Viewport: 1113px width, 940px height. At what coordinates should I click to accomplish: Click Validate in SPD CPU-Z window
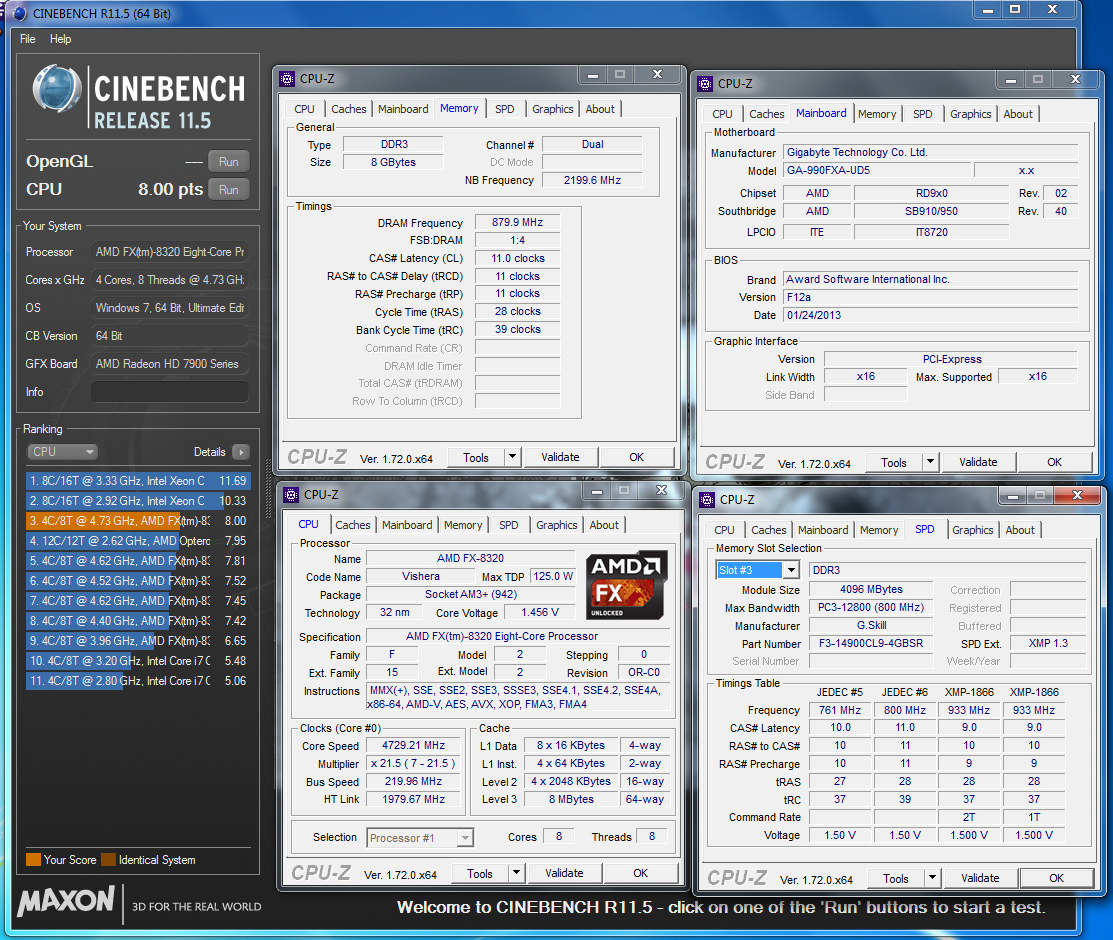point(980,879)
